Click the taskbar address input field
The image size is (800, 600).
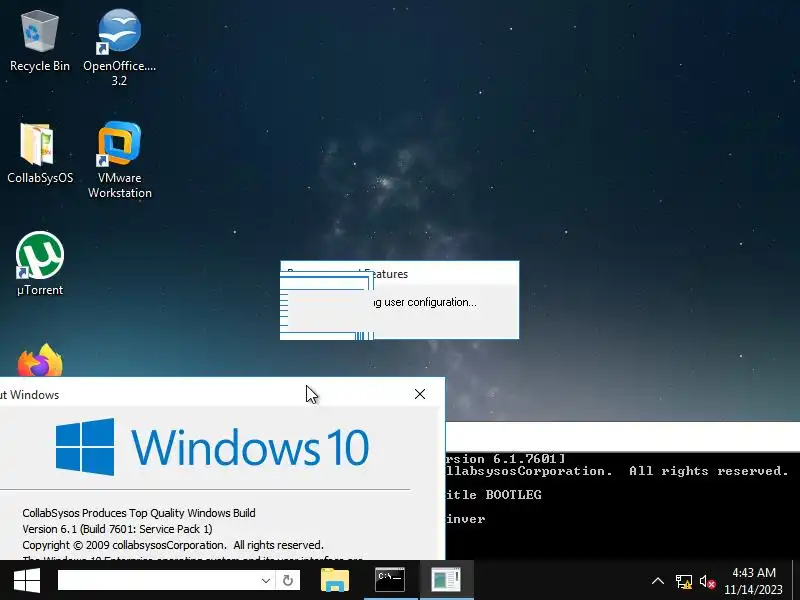tap(158, 580)
